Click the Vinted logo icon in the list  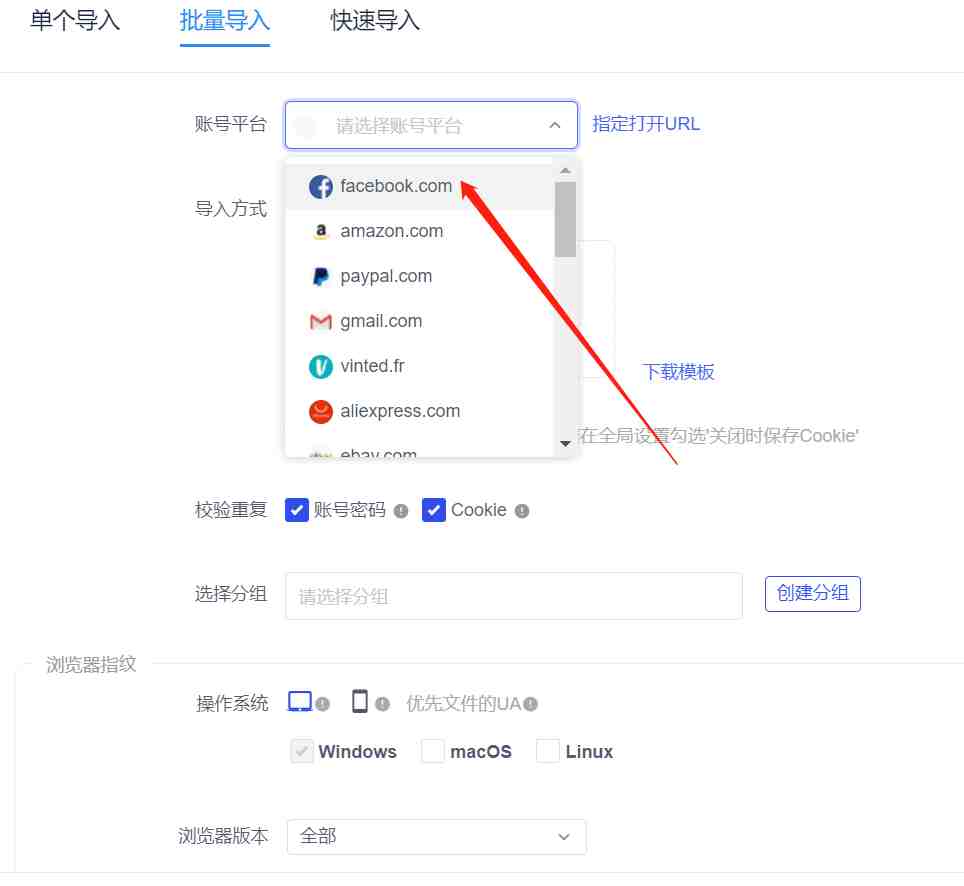pos(320,366)
